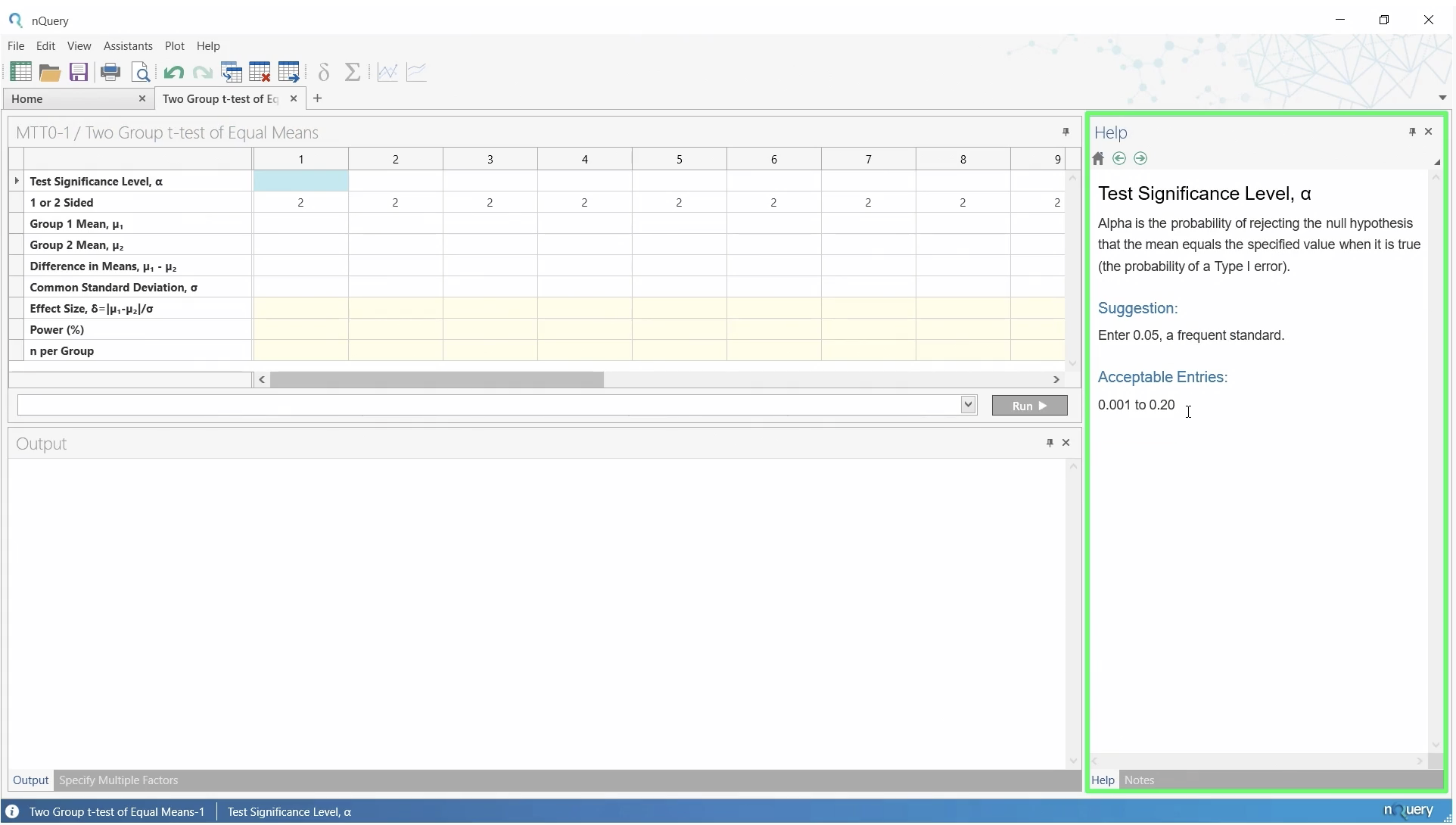The image size is (1456, 825).
Task: Click the clear table red X icon
Action: click(260, 73)
